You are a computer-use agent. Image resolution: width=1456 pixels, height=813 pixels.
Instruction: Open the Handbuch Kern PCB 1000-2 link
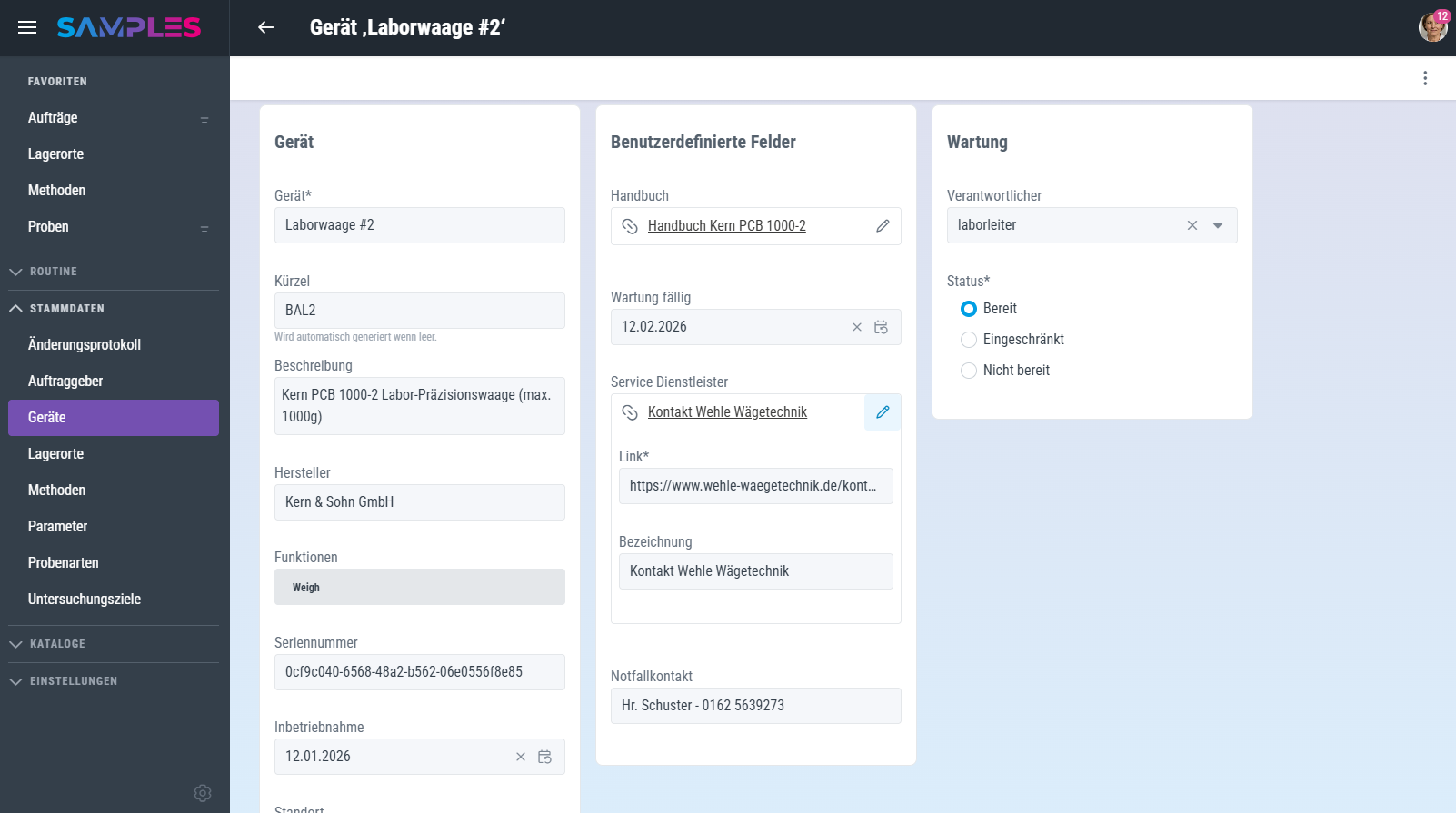pos(726,226)
